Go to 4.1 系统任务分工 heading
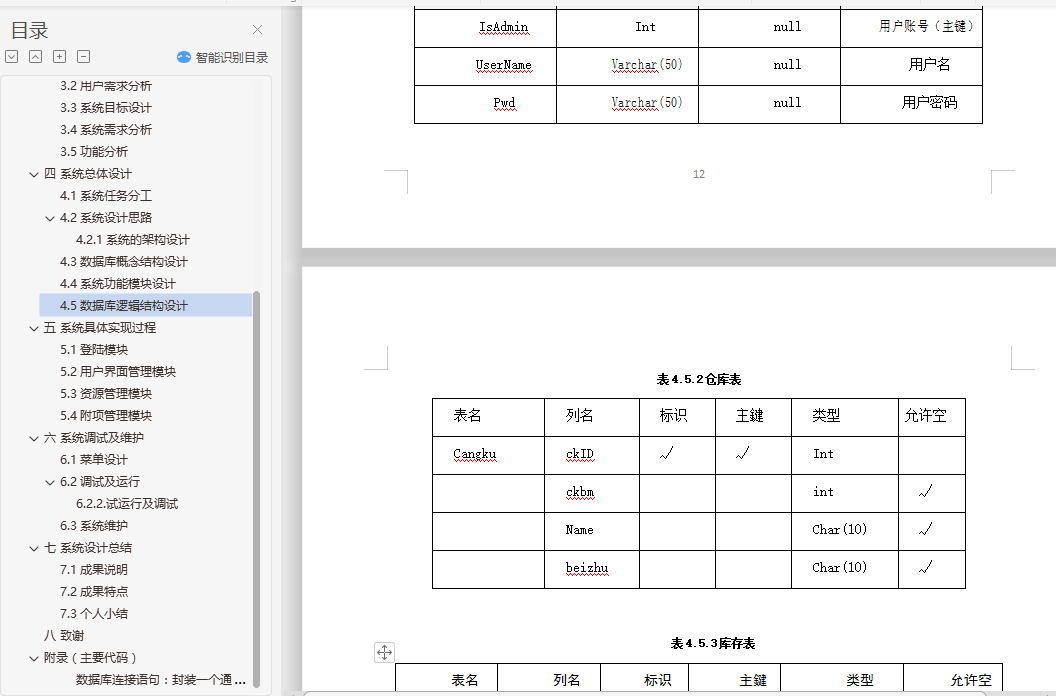The height and width of the screenshot is (696, 1056). [x=106, y=196]
